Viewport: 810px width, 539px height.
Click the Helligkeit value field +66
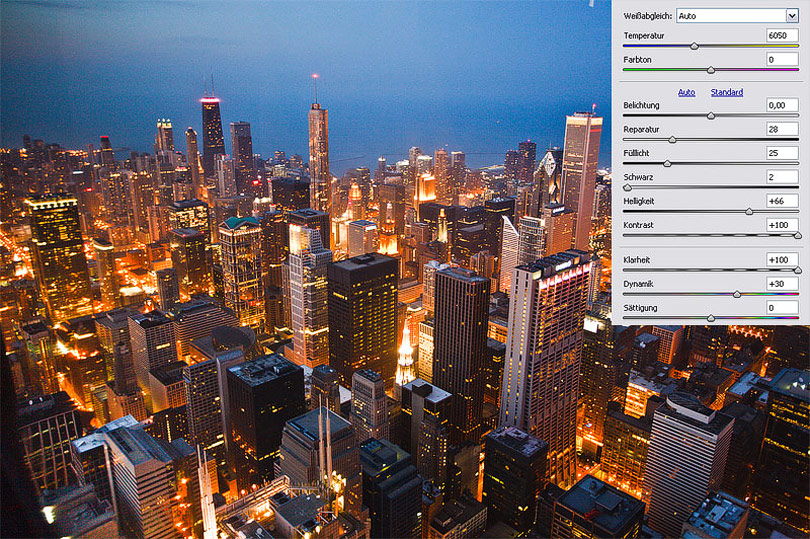782,201
